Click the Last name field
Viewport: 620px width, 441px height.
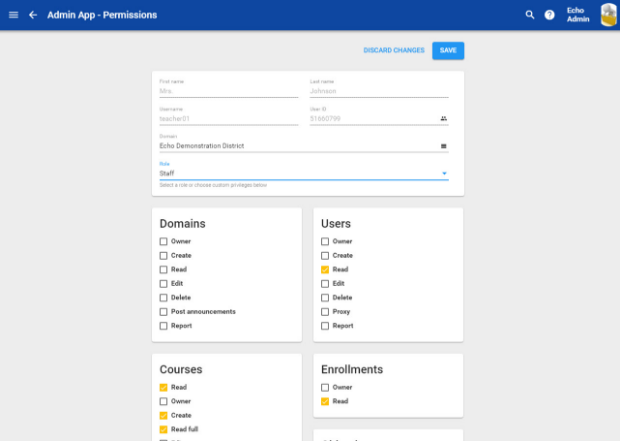coord(378,90)
